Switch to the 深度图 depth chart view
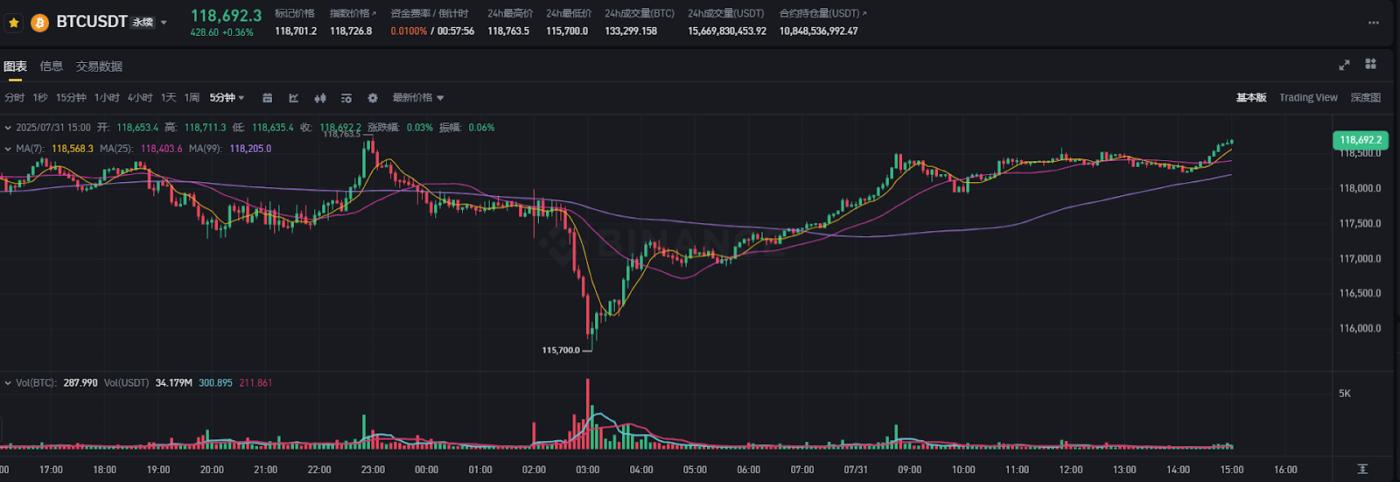This screenshot has height=482, width=1400. 1365,98
